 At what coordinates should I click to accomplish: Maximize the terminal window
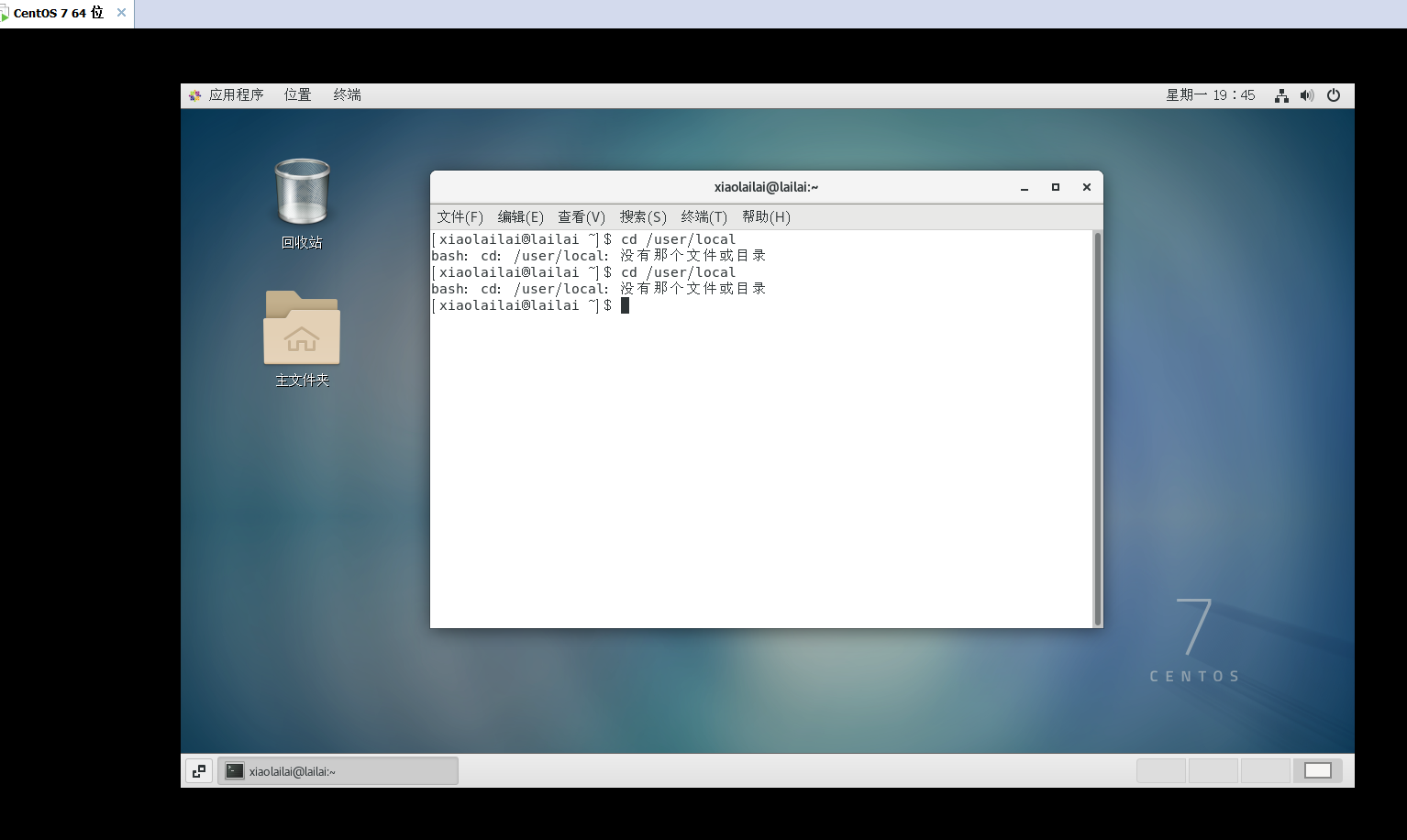click(1056, 187)
